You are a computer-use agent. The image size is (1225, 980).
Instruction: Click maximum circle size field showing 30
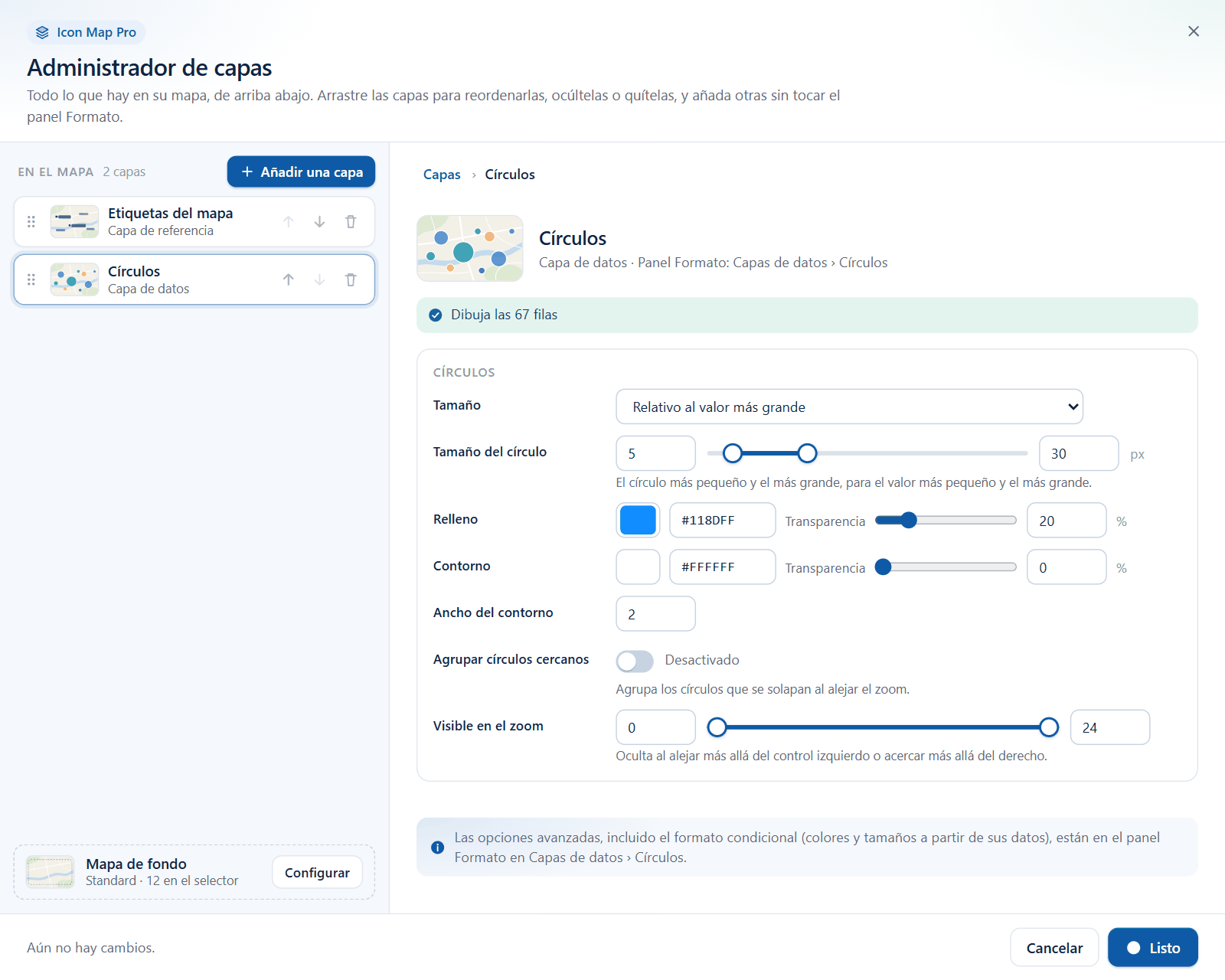tap(1079, 453)
